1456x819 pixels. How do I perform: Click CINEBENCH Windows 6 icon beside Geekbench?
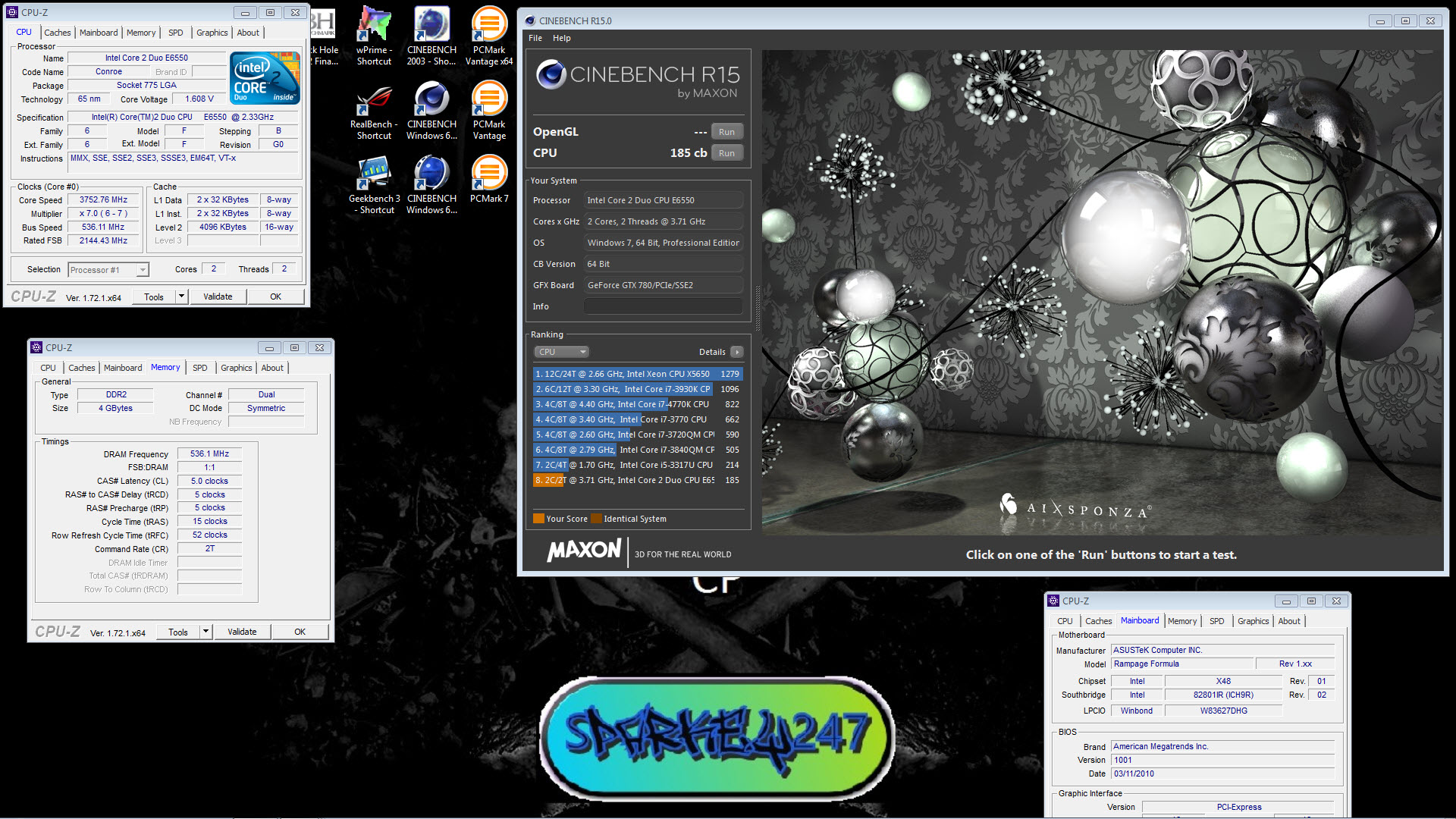[431, 185]
